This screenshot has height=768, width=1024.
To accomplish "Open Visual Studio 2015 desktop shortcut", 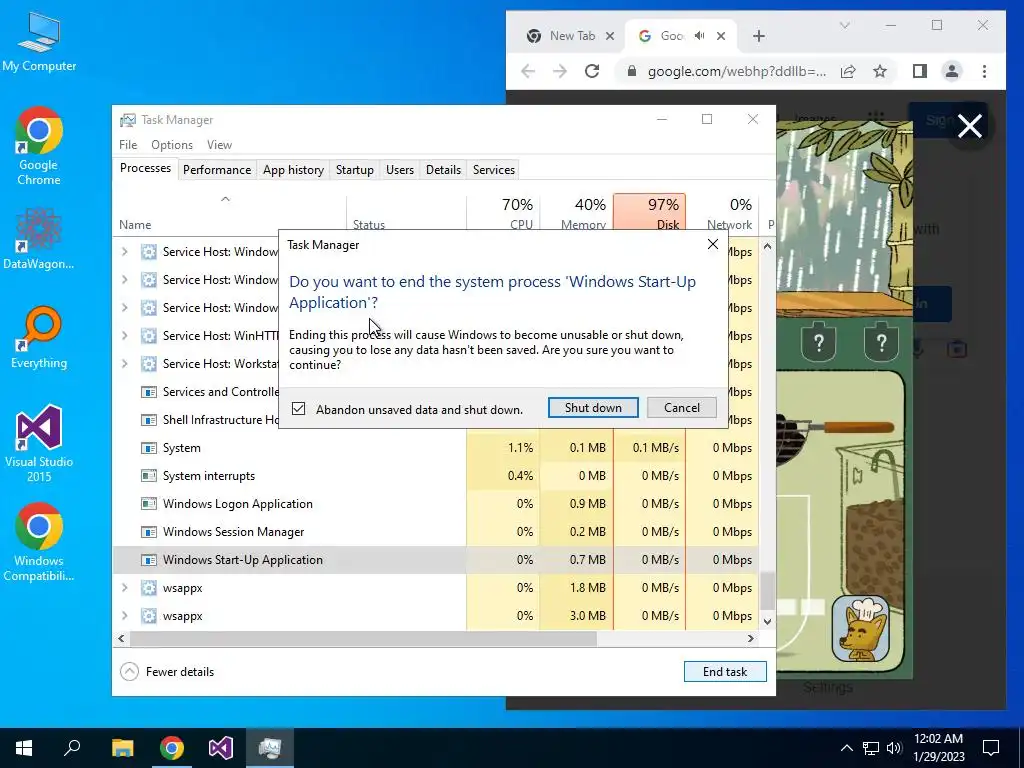I will 39,443.
